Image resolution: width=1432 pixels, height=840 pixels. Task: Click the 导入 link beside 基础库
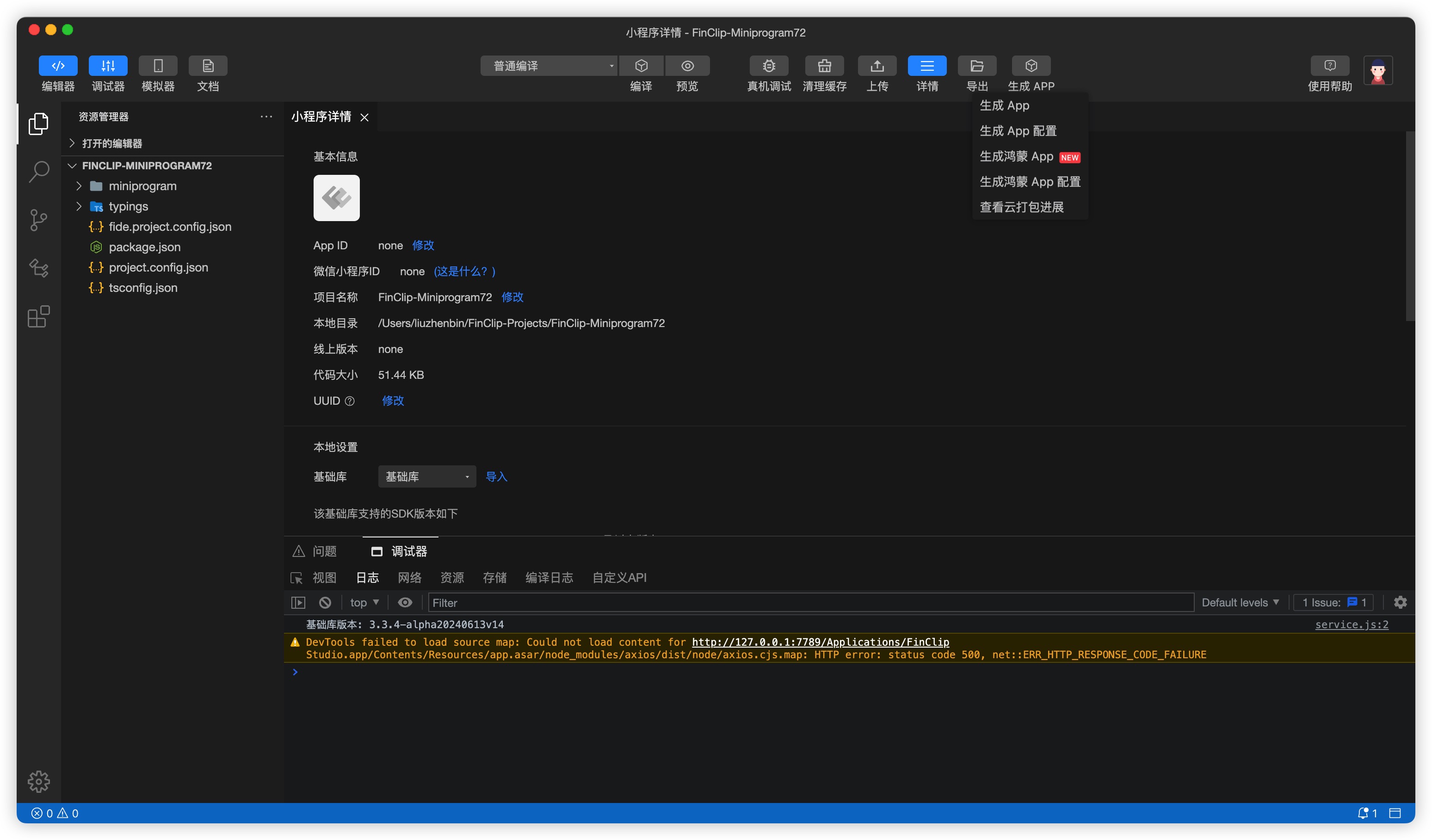(496, 476)
